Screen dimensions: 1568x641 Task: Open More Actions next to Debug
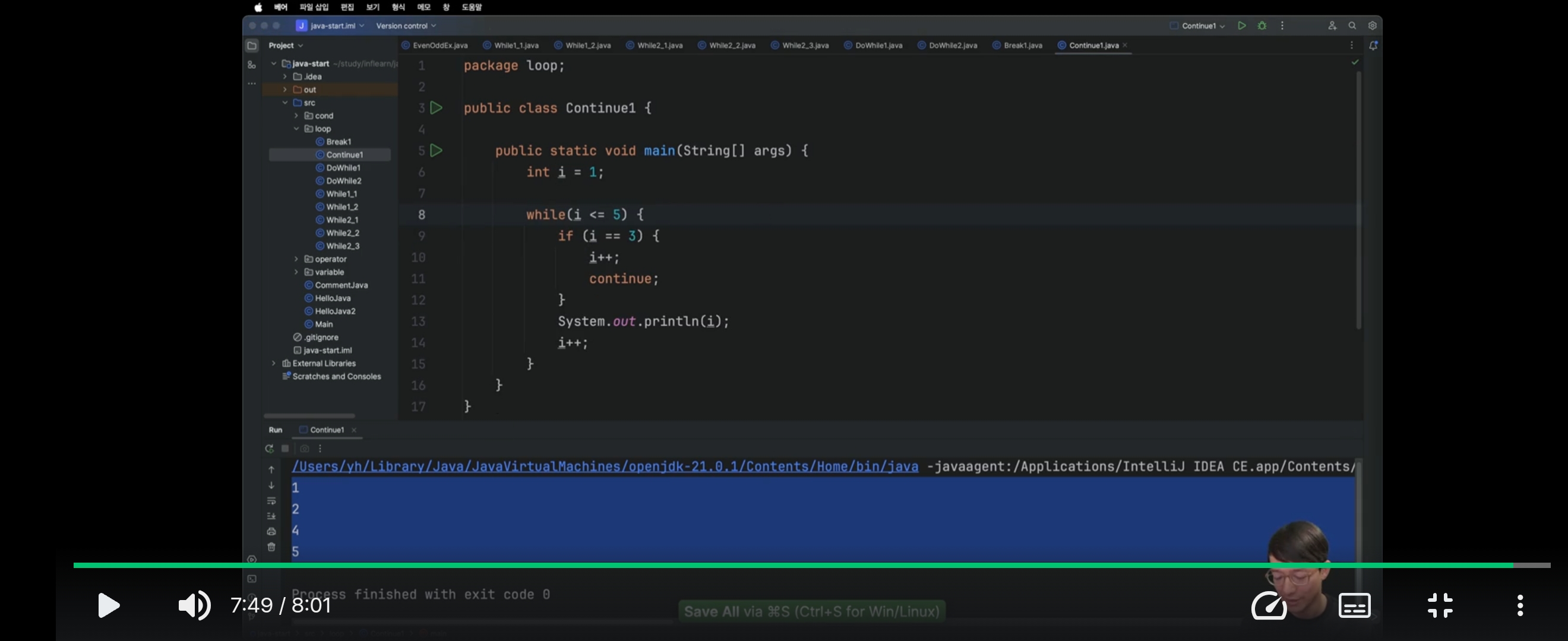point(1282,26)
